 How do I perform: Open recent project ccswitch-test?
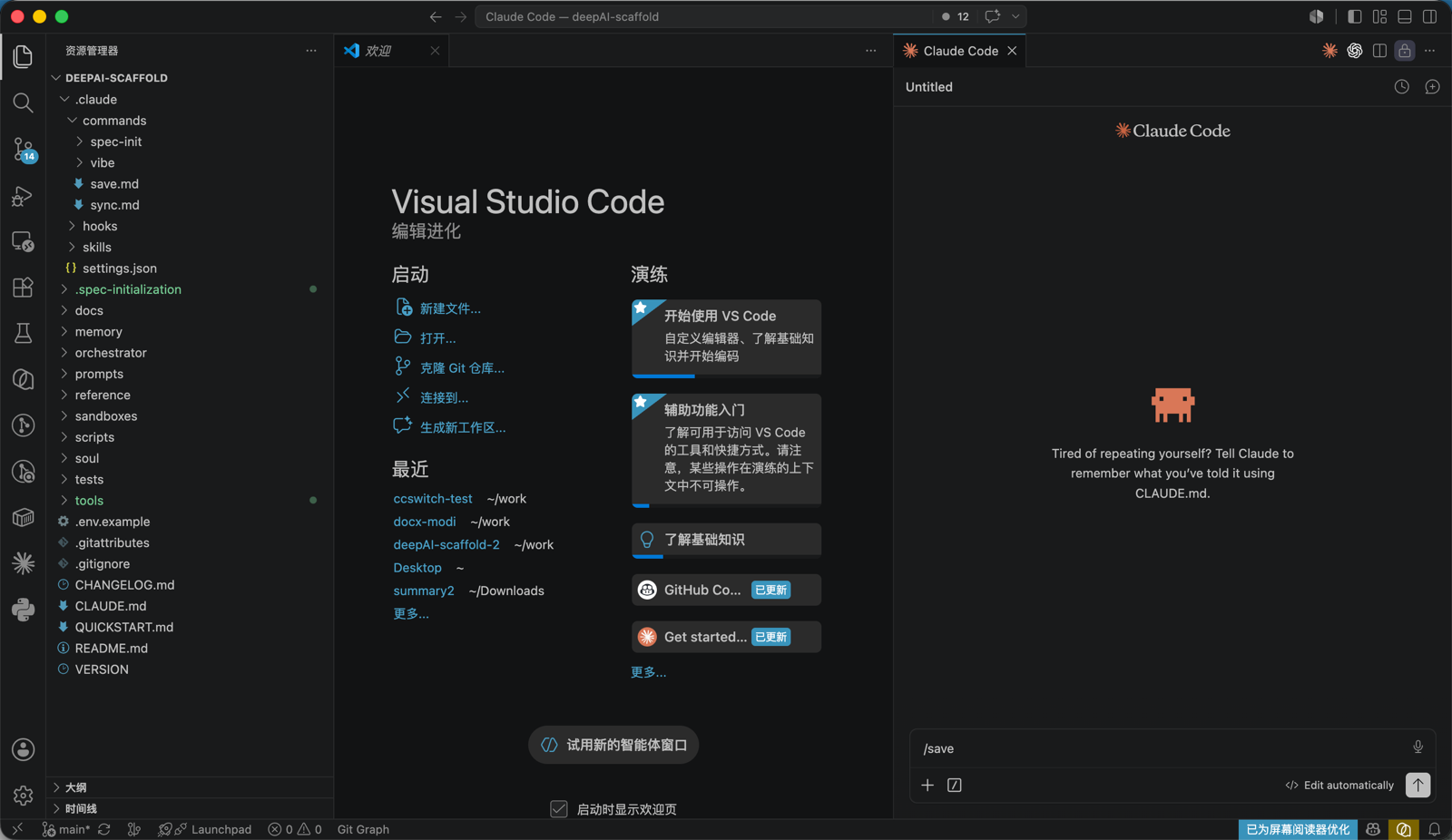point(433,498)
